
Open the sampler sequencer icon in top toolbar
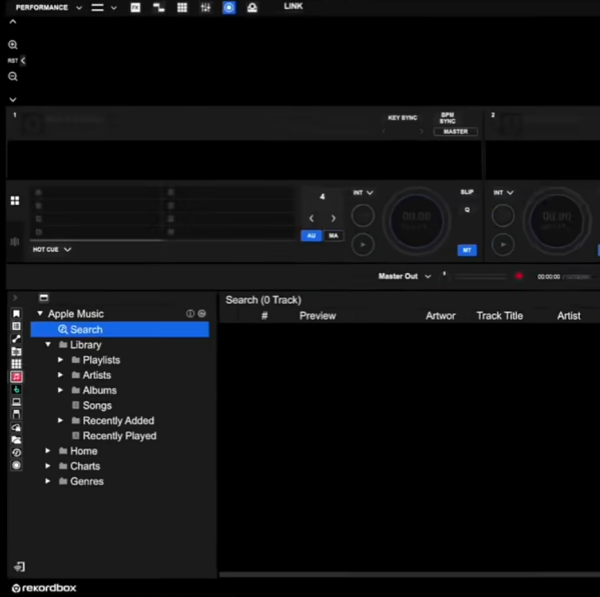click(x=158, y=8)
